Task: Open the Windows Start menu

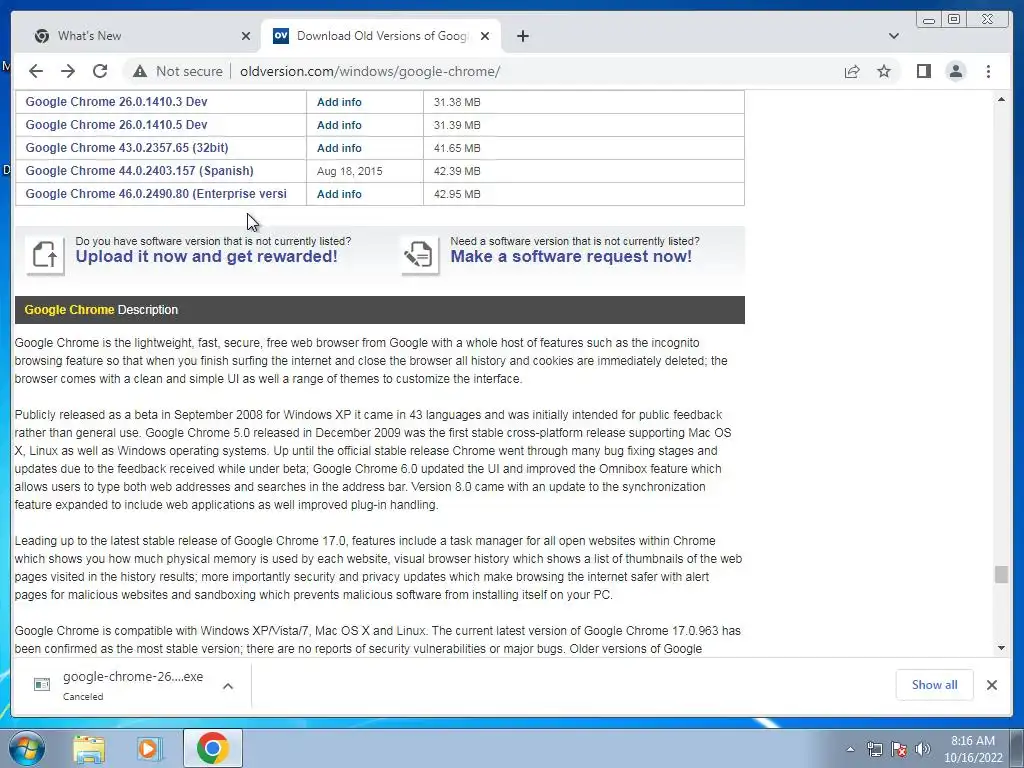Action: click(x=27, y=748)
